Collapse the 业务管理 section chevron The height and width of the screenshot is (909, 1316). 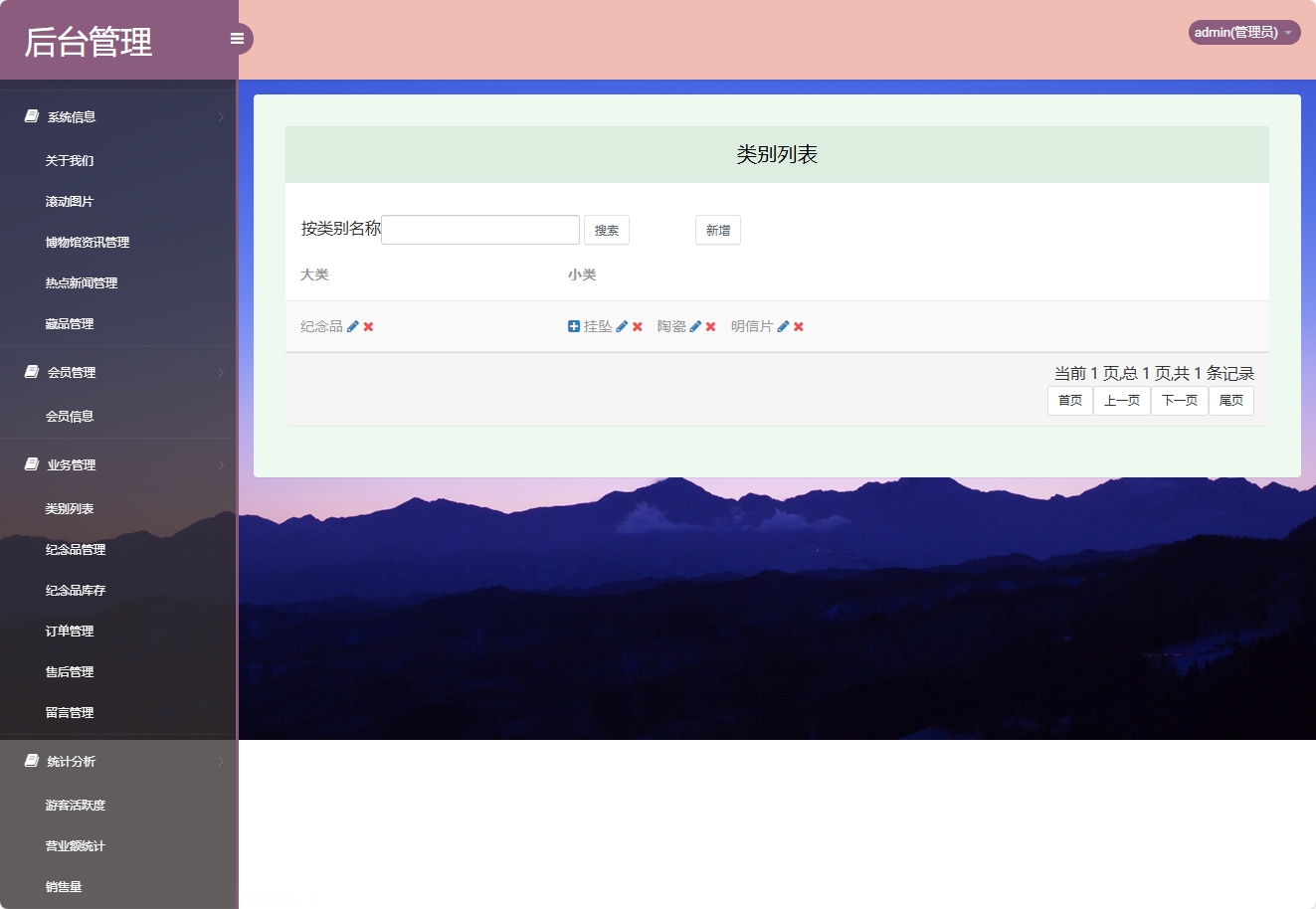(221, 465)
